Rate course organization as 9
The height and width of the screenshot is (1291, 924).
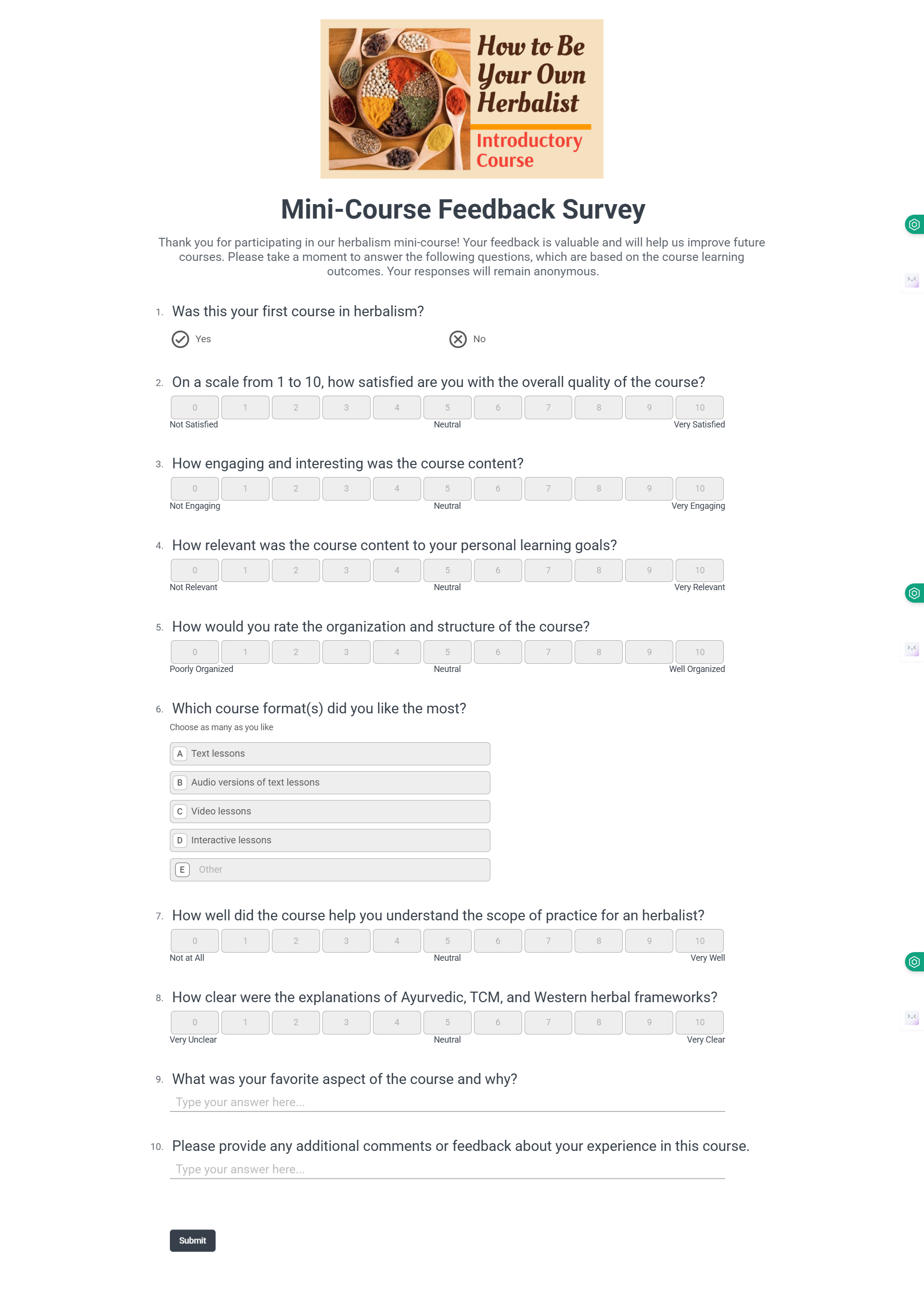click(649, 652)
